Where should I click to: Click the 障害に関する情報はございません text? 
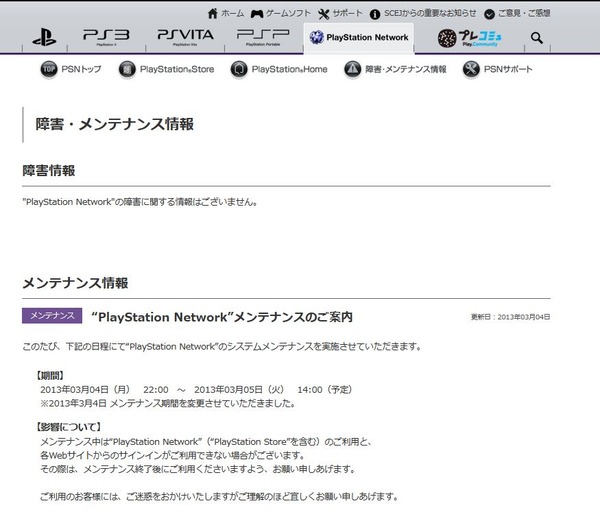click(140, 202)
